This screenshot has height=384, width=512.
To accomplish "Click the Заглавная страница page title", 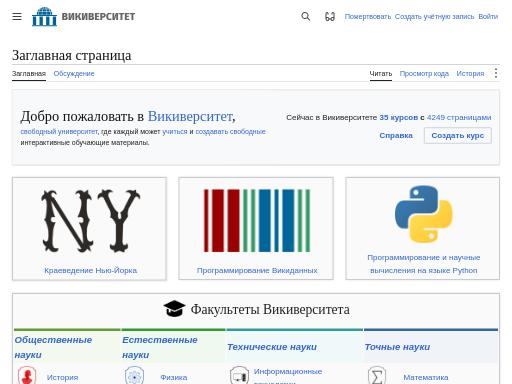I will coord(72,56).
